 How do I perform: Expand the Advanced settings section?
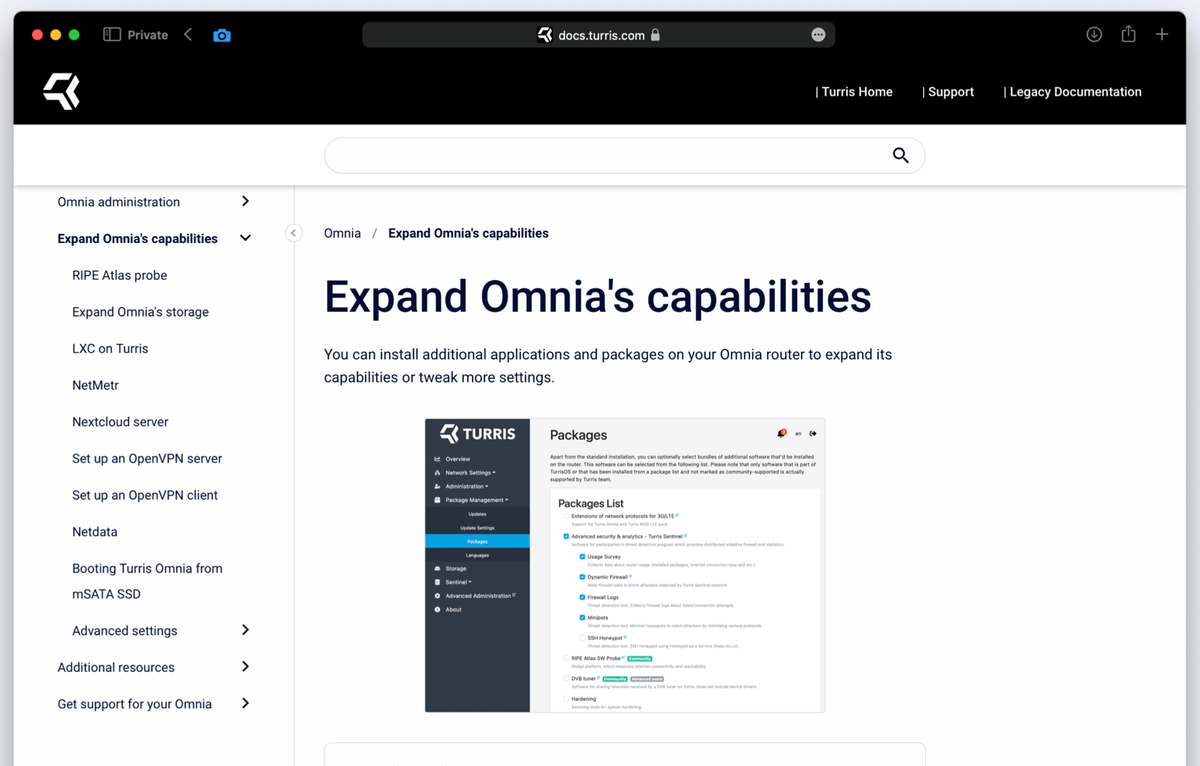(245, 631)
